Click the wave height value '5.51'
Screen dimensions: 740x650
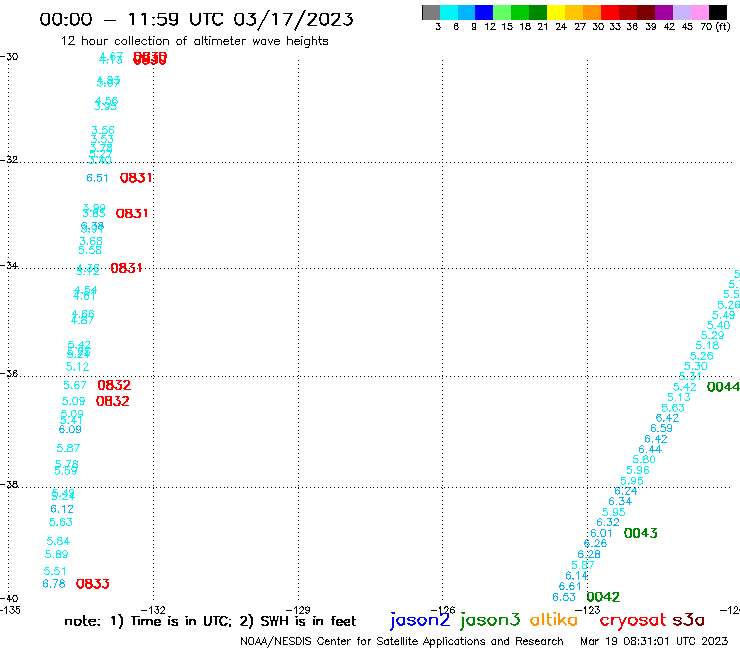coord(55,571)
